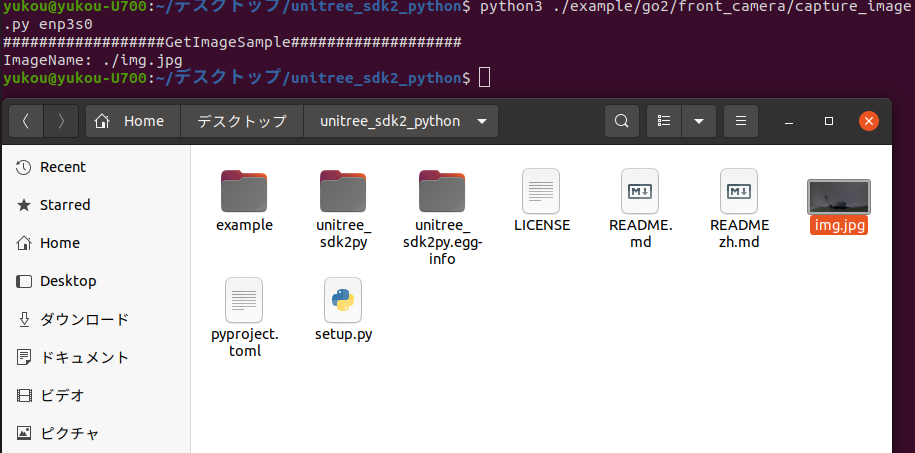Click Home in the path bar

click(133, 121)
